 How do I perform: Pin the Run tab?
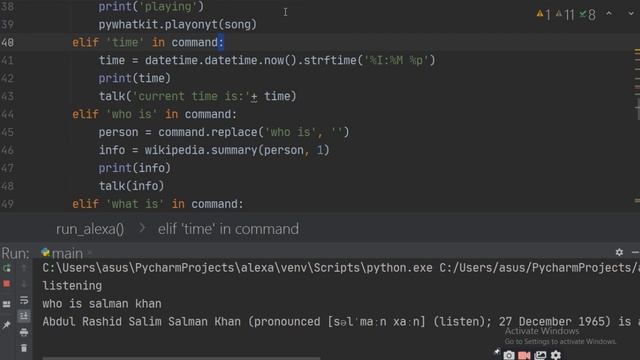tap(7, 325)
